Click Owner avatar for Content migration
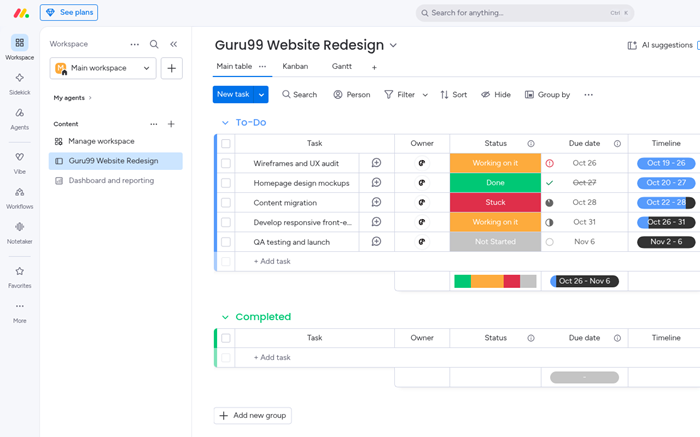Viewport: 700px width, 437px height. click(x=421, y=202)
